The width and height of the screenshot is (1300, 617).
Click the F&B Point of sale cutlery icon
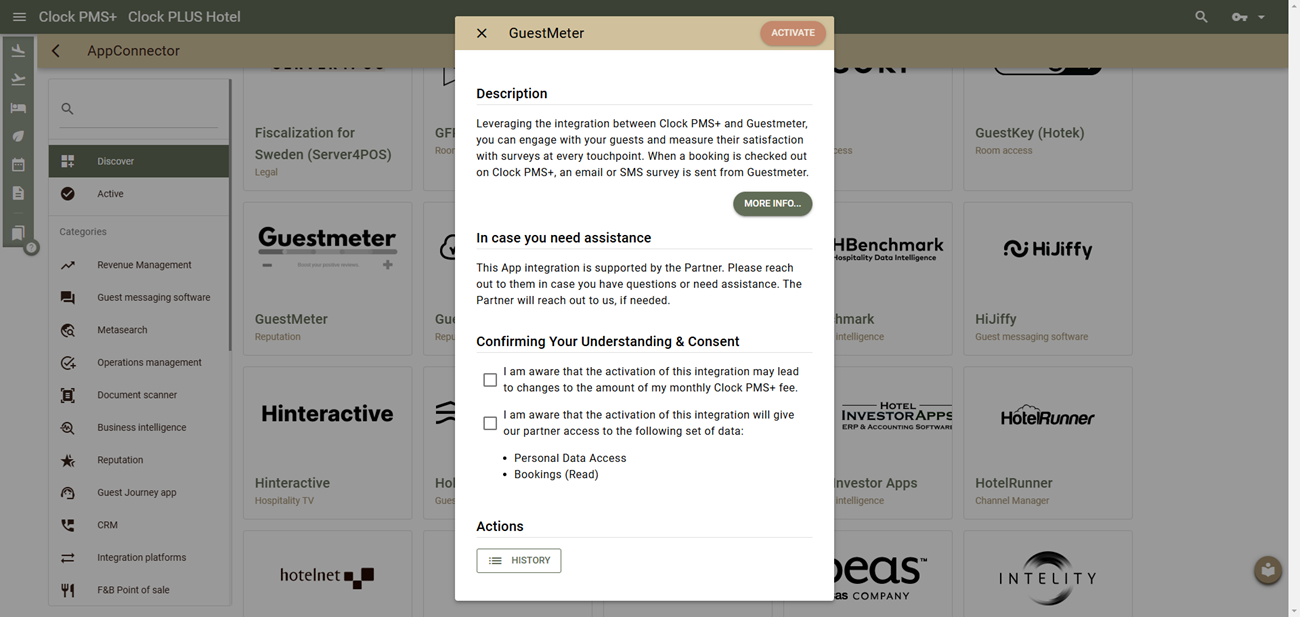(x=68, y=590)
